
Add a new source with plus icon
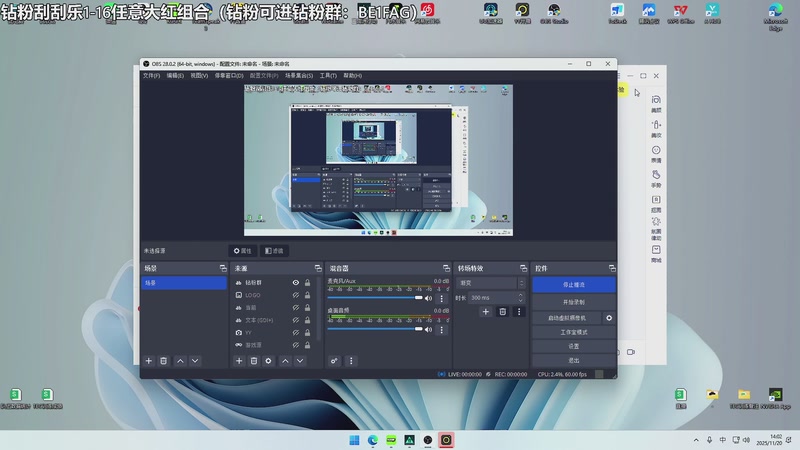(x=239, y=361)
